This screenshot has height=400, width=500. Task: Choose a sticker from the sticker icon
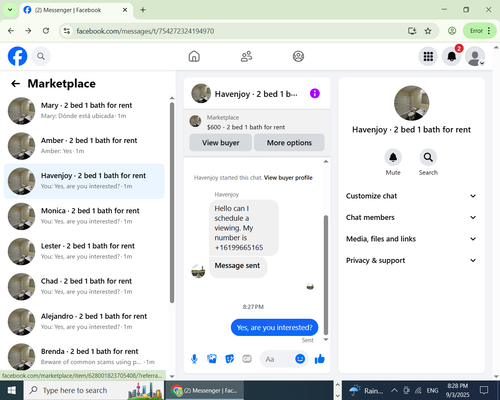(230, 359)
